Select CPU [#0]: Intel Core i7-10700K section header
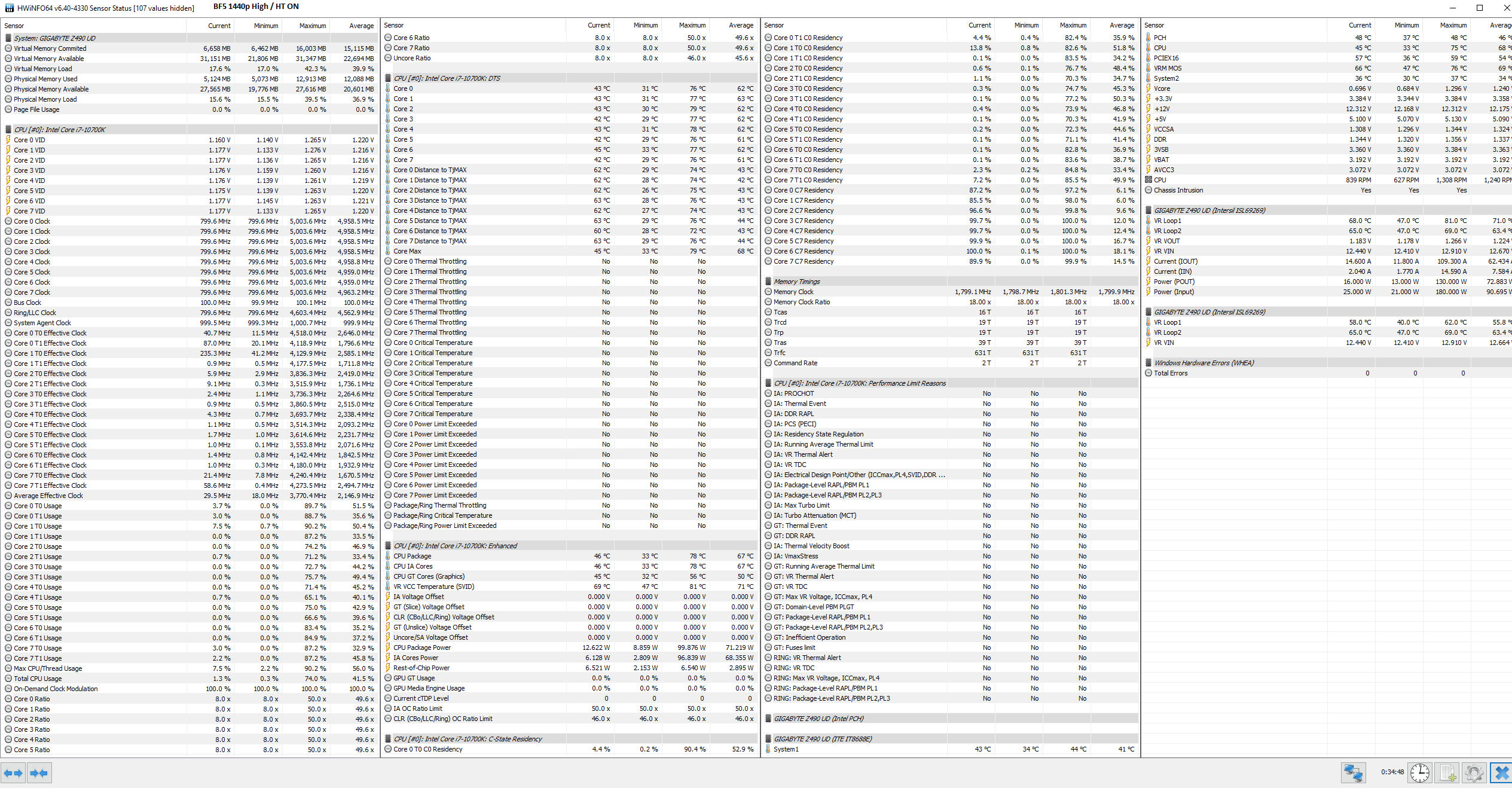Screen dimensions: 1512x788 click(x=190, y=130)
